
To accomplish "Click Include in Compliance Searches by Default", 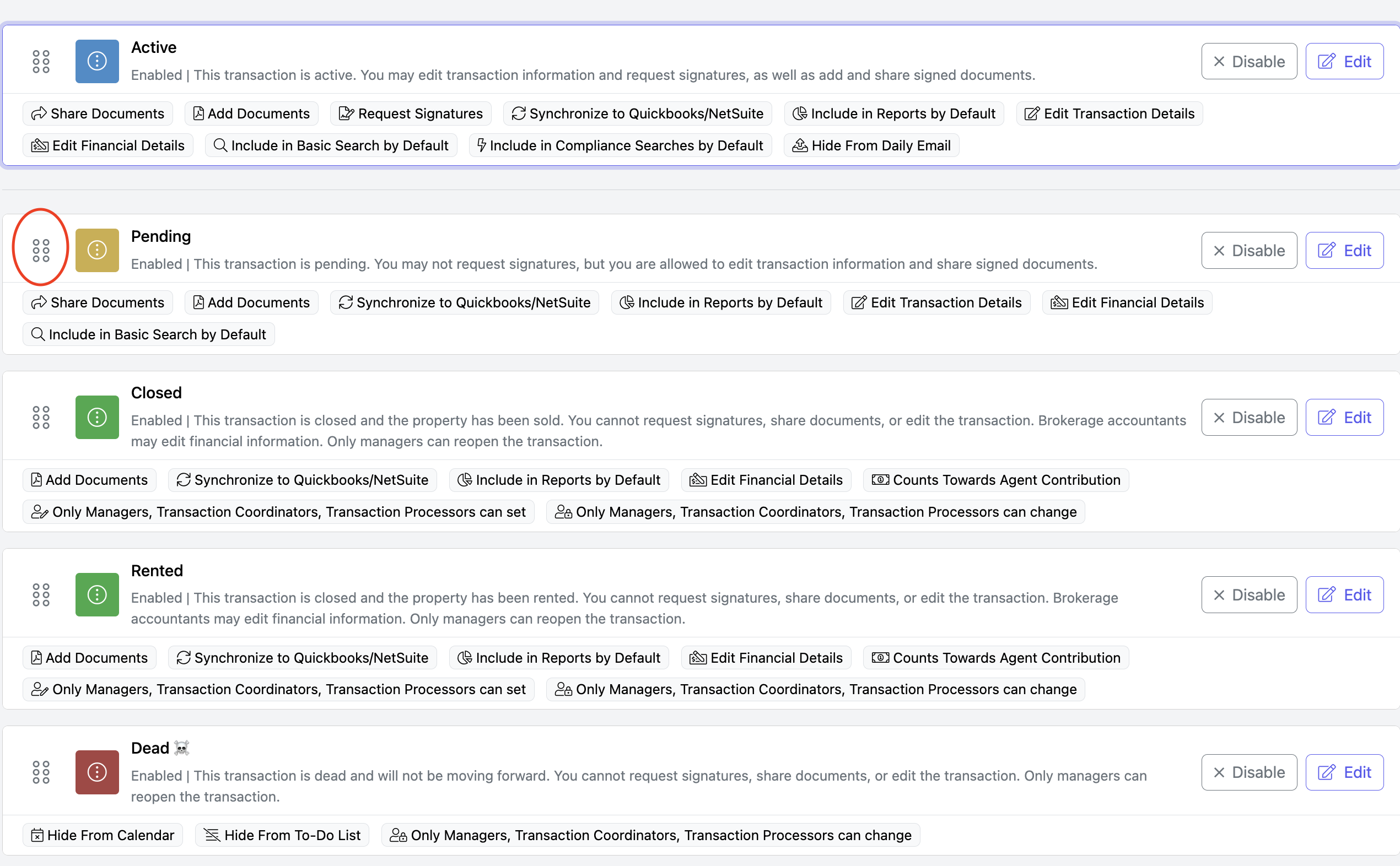I will [x=620, y=145].
